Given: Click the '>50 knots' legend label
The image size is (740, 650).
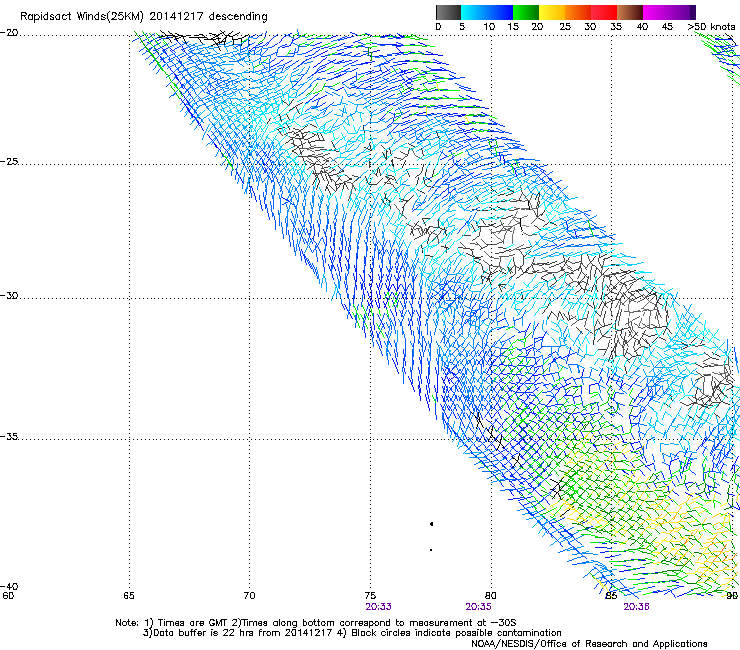Looking at the screenshot, I should click(x=711, y=27).
